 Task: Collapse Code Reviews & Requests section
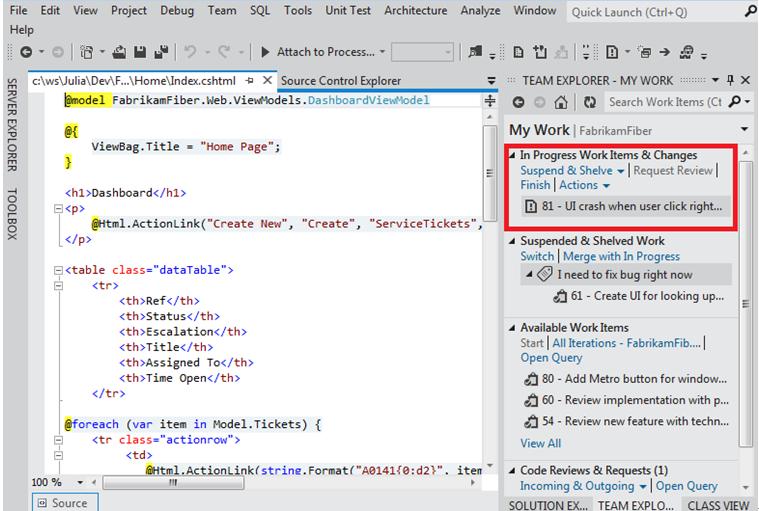[513, 470]
